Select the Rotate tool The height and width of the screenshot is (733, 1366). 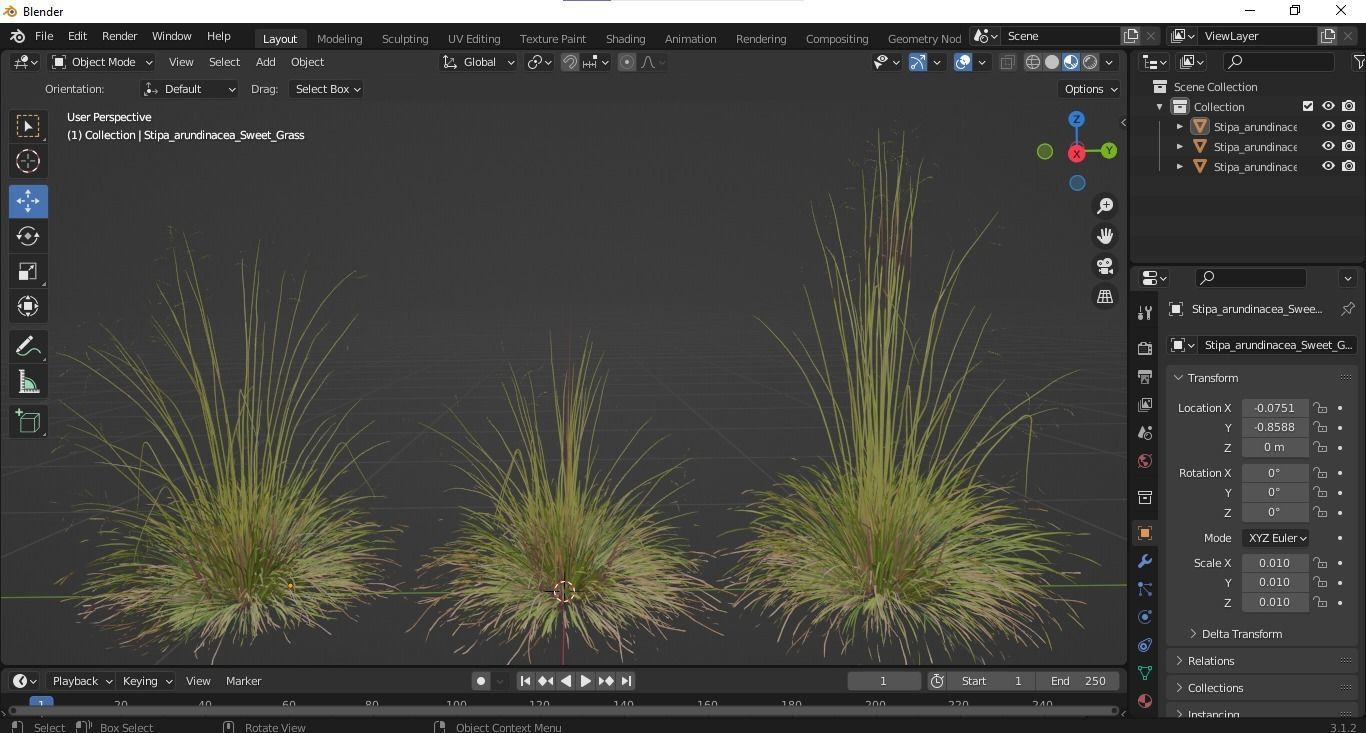coord(28,236)
